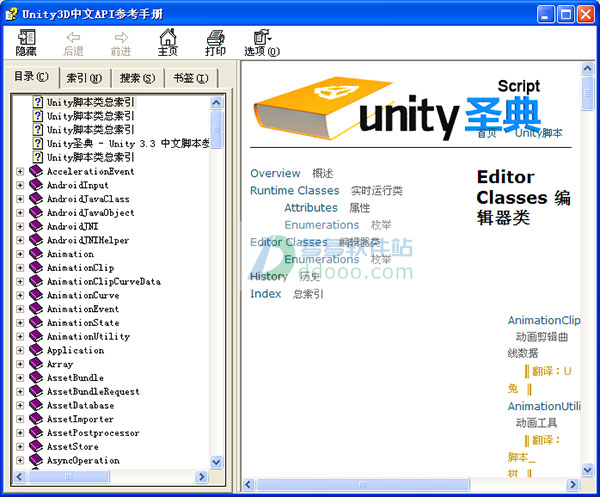Switch to the 搜索(S) search tab
Viewport: 600px width, 497px height.
tap(137, 78)
